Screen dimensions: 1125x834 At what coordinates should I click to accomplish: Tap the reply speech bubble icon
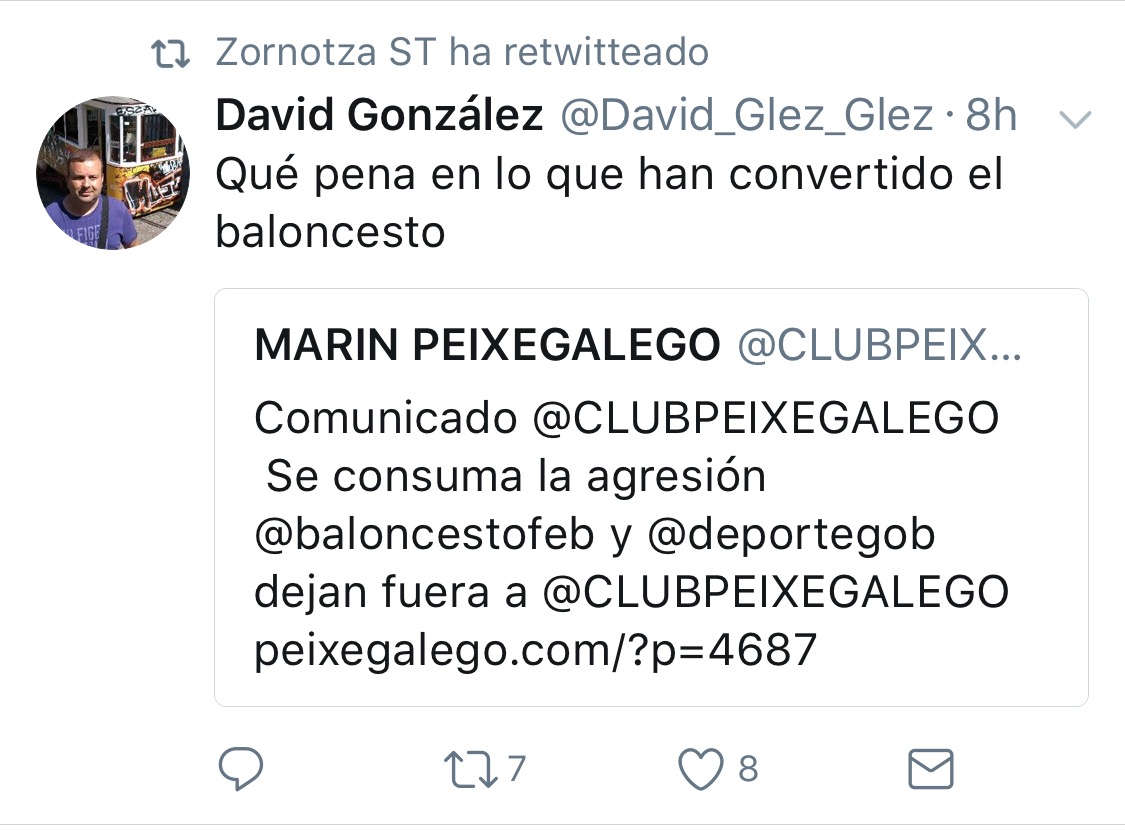pos(240,769)
